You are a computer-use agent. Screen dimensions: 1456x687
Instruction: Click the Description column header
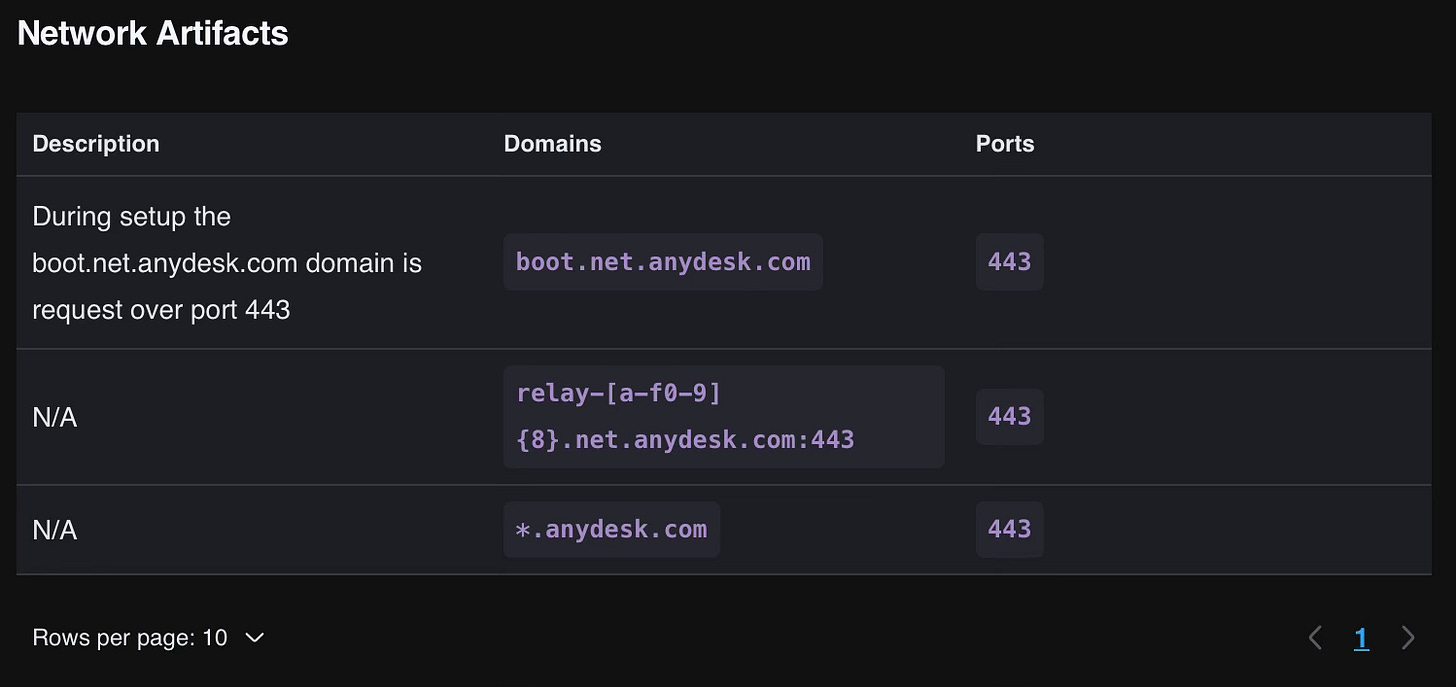pyautogui.click(x=96, y=144)
